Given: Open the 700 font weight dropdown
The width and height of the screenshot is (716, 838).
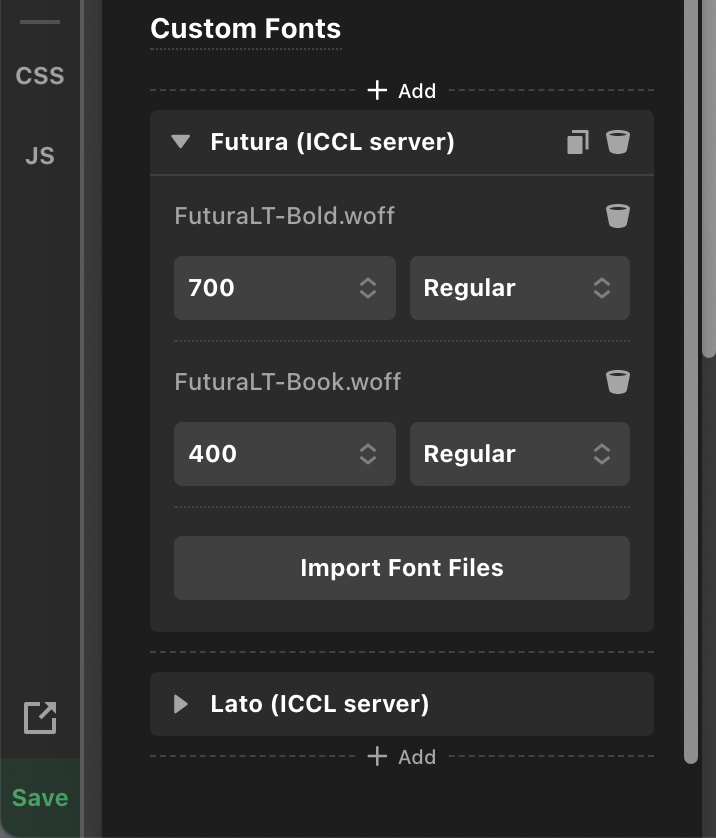Looking at the screenshot, I should (285, 288).
